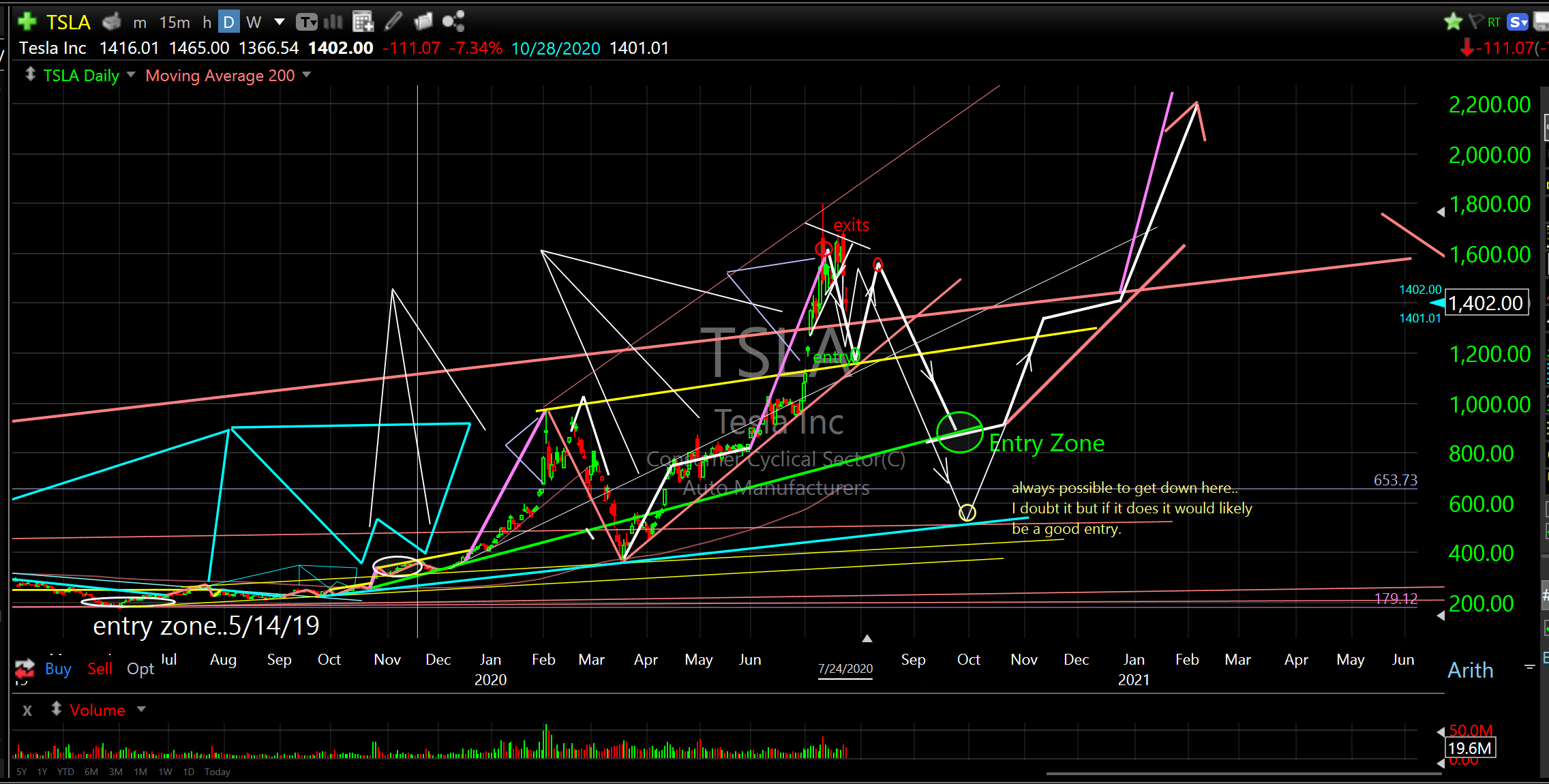This screenshot has height=784, width=1549.
Task: Switch to Weekly (W) timeframe
Action: [x=254, y=22]
